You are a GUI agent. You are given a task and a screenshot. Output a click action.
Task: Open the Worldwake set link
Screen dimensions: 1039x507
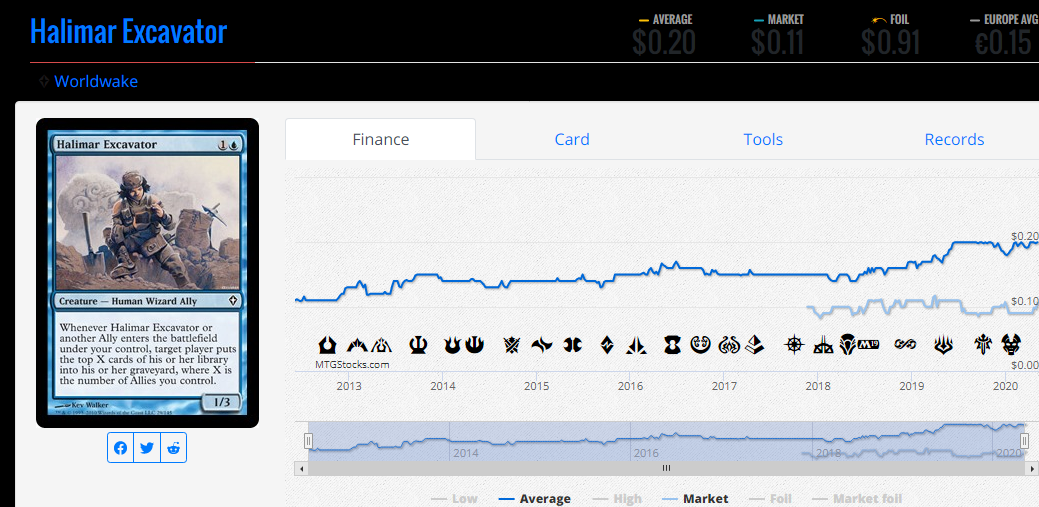[x=96, y=82]
